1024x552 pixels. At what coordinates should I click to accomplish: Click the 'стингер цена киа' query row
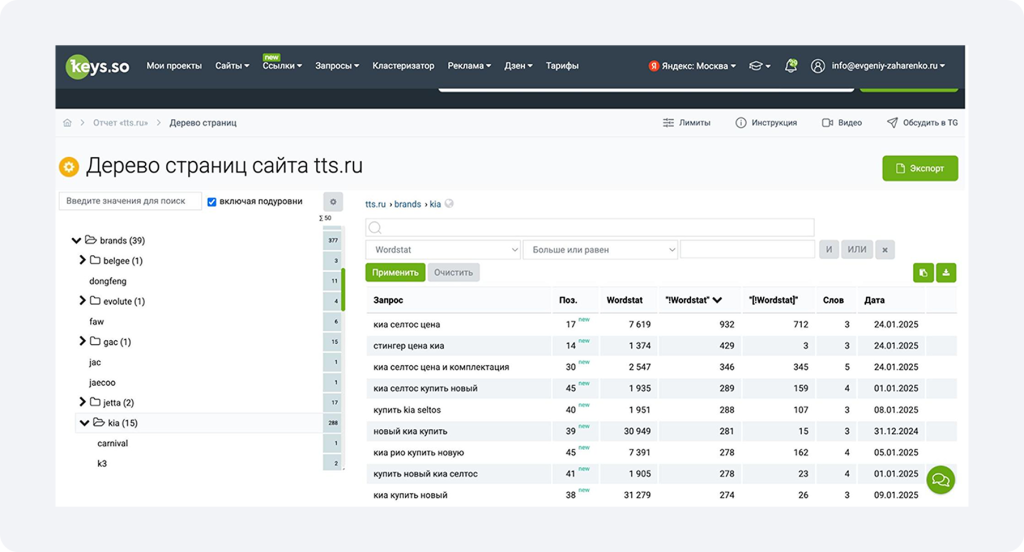(662, 346)
